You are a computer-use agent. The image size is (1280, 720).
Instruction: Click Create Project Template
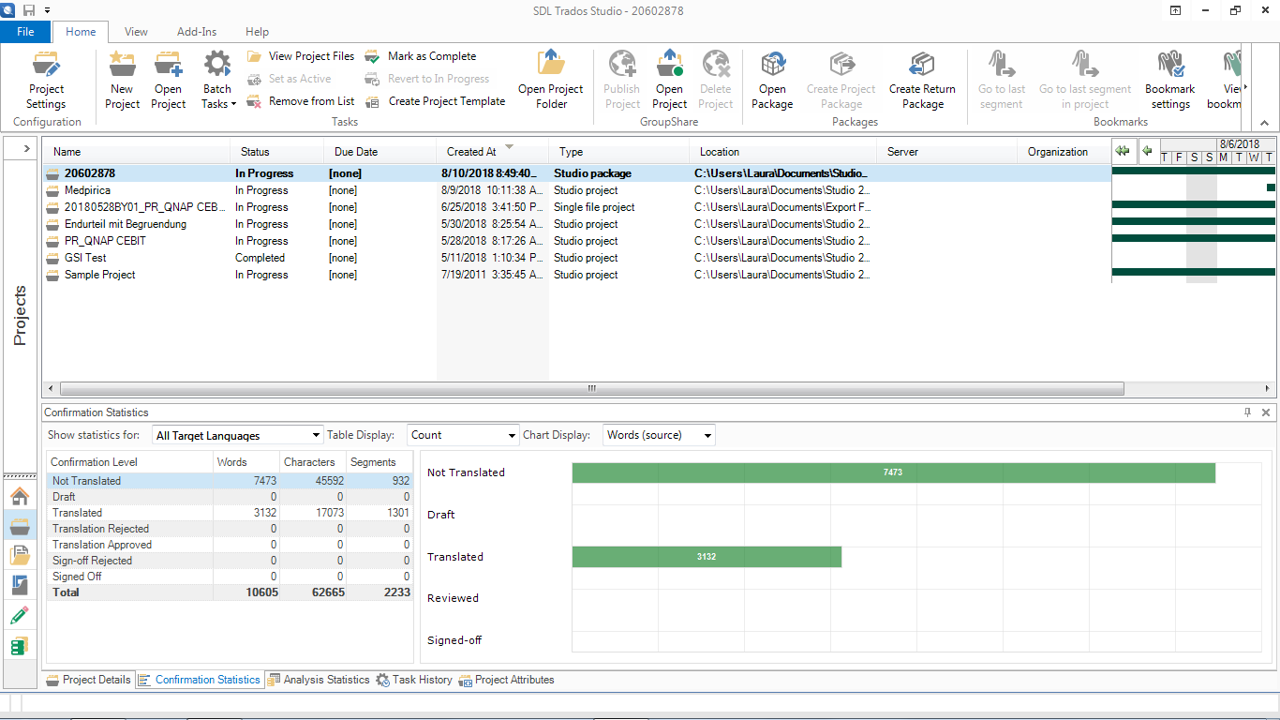click(436, 101)
